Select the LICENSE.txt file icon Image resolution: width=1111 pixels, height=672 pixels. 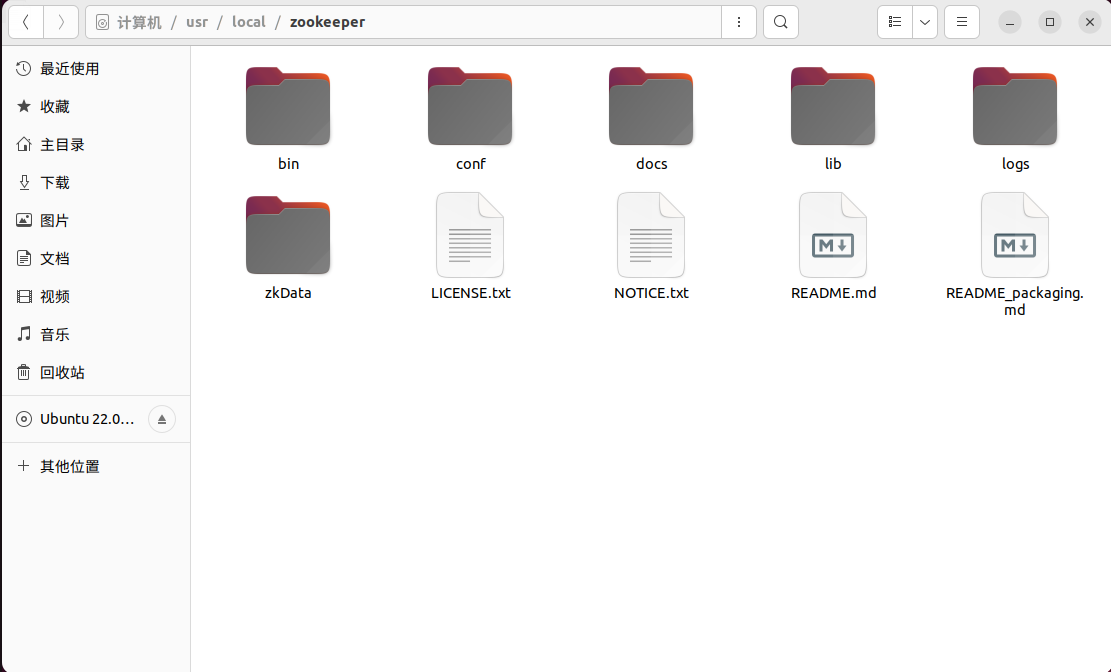(x=470, y=235)
